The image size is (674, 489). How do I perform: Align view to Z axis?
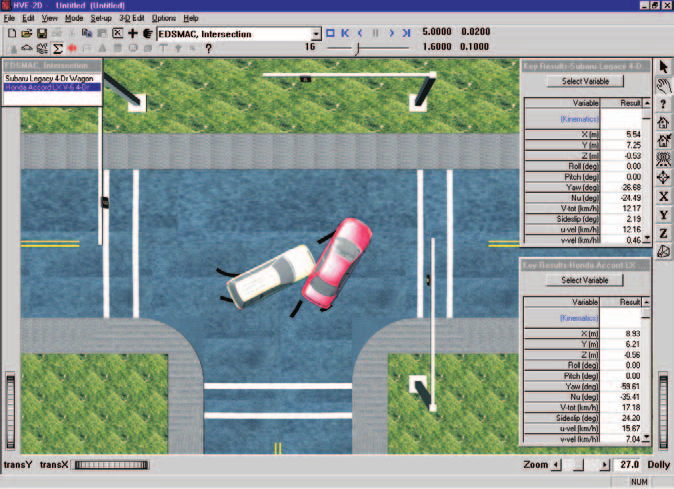(663, 233)
